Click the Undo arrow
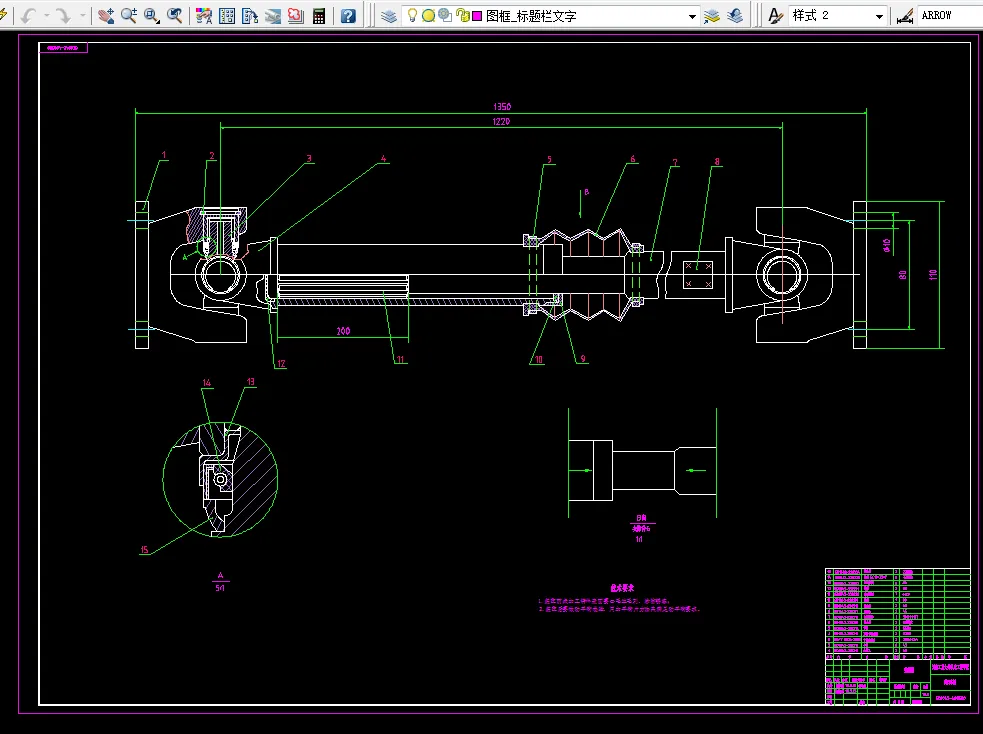Image resolution: width=983 pixels, height=734 pixels. click(28, 16)
